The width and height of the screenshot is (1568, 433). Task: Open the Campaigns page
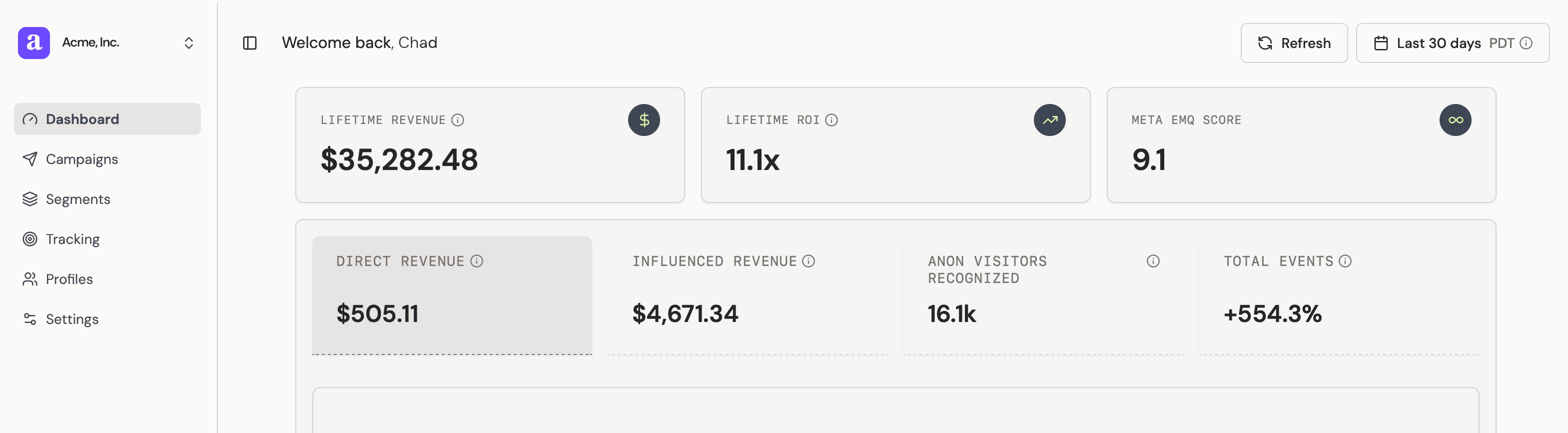(x=81, y=159)
